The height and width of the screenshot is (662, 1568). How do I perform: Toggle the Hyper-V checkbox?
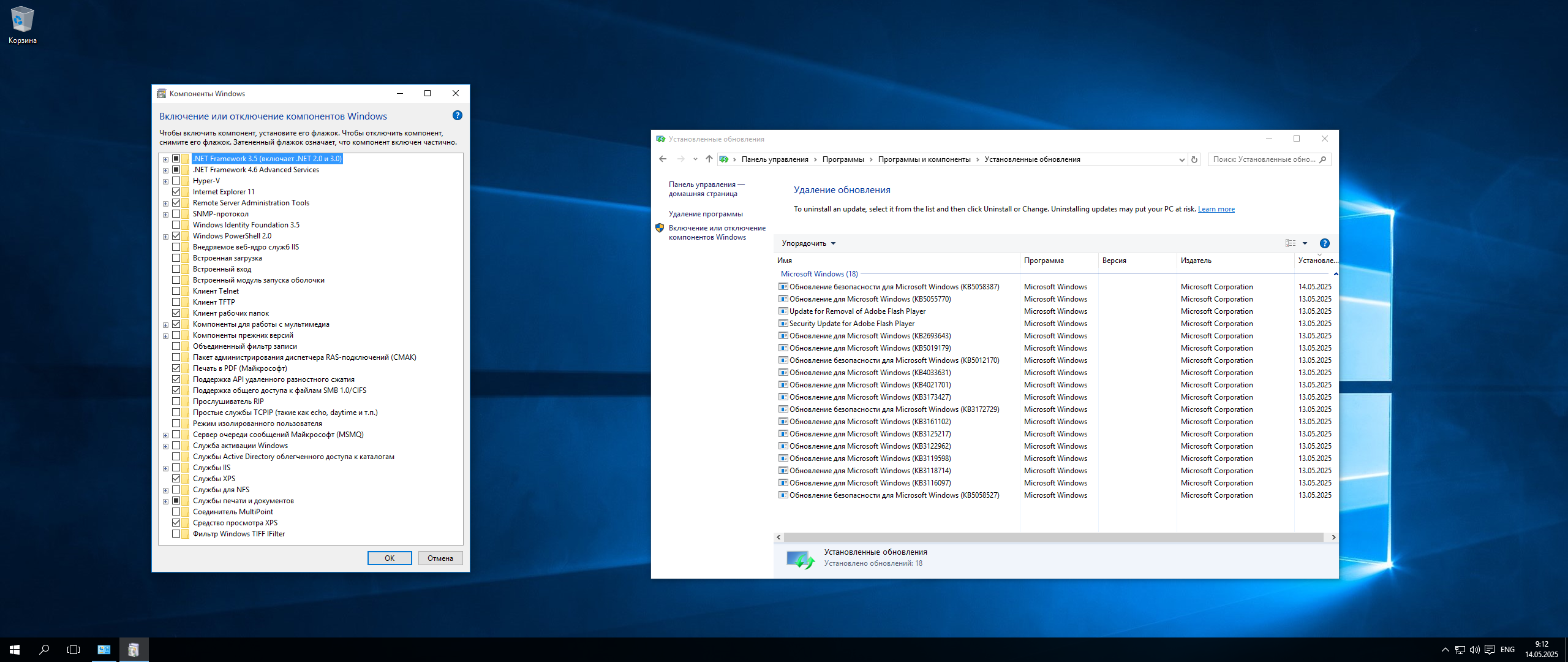tap(176, 181)
